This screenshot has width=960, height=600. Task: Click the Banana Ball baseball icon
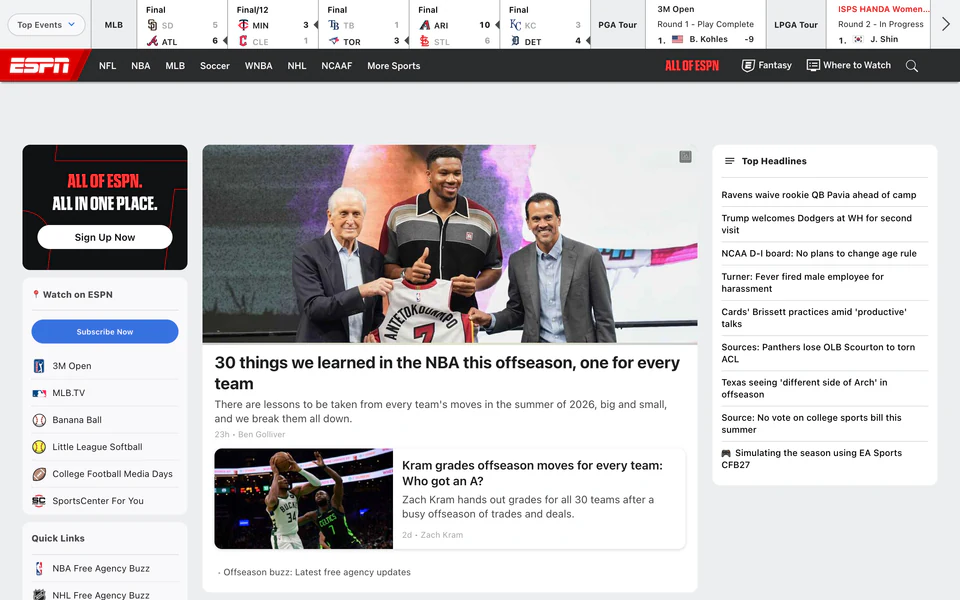(x=39, y=420)
